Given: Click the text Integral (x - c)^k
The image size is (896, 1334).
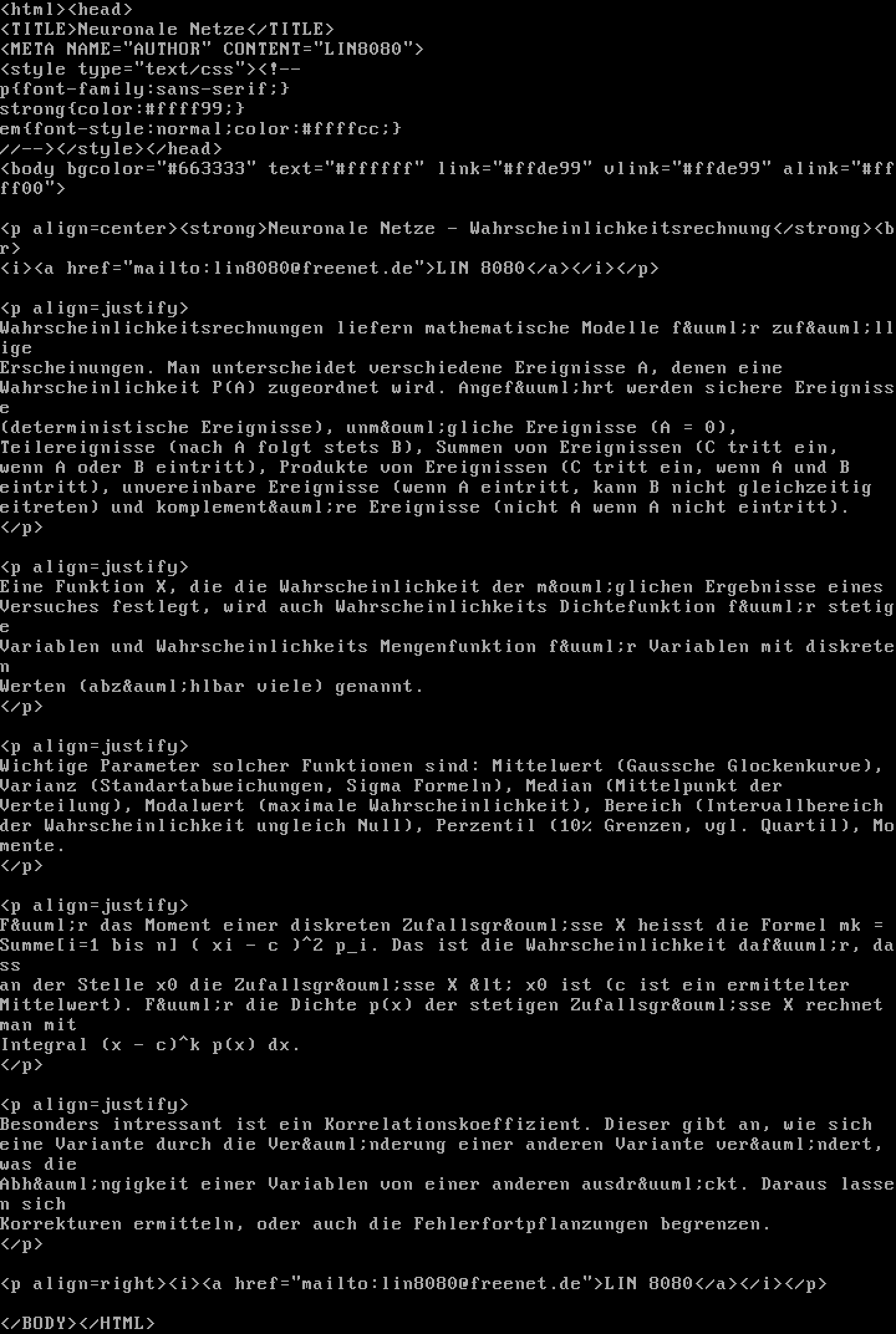Looking at the screenshot, I should tap(100, 1045).
